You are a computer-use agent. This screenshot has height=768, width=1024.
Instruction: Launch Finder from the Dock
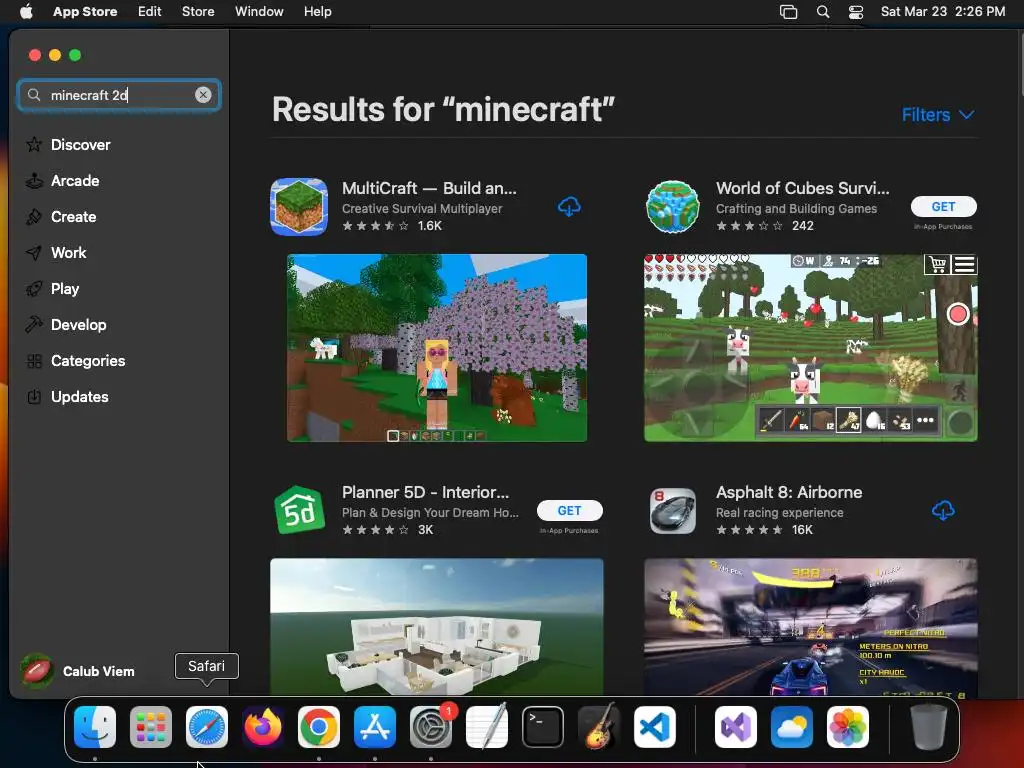95,727
